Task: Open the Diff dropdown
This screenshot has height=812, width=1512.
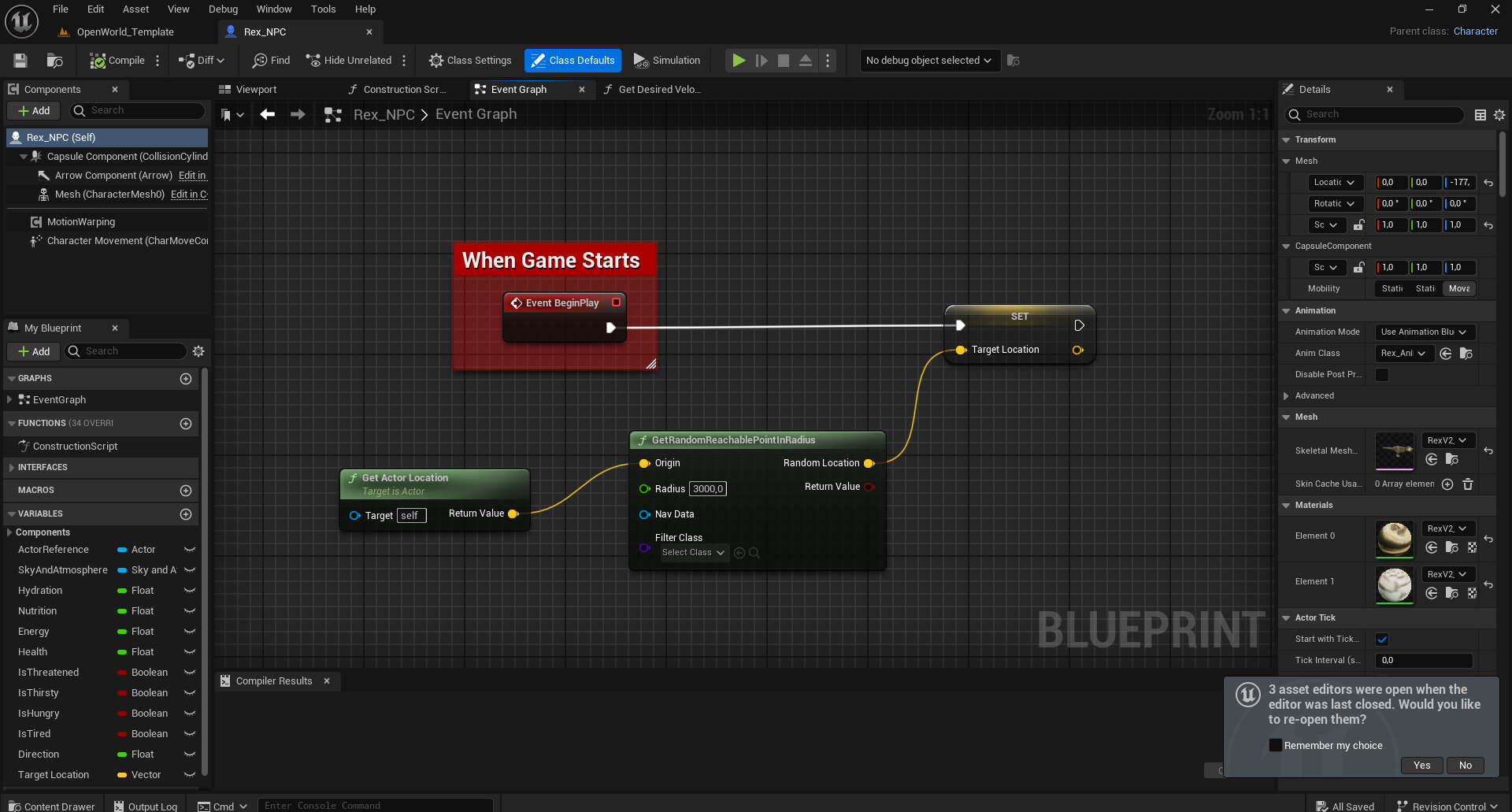Action: coord(202,61)
